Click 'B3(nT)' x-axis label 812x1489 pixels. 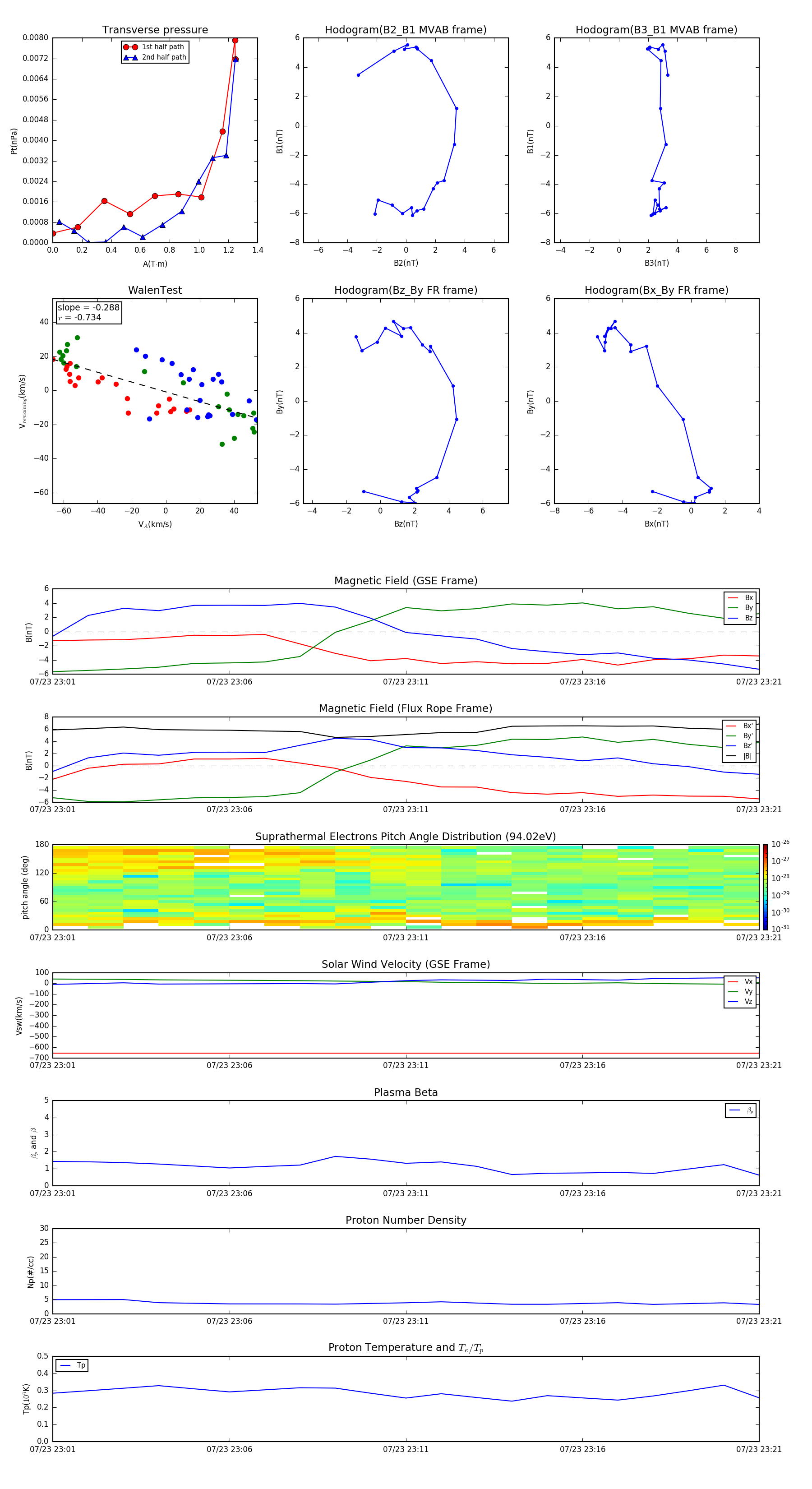point(656,263)
